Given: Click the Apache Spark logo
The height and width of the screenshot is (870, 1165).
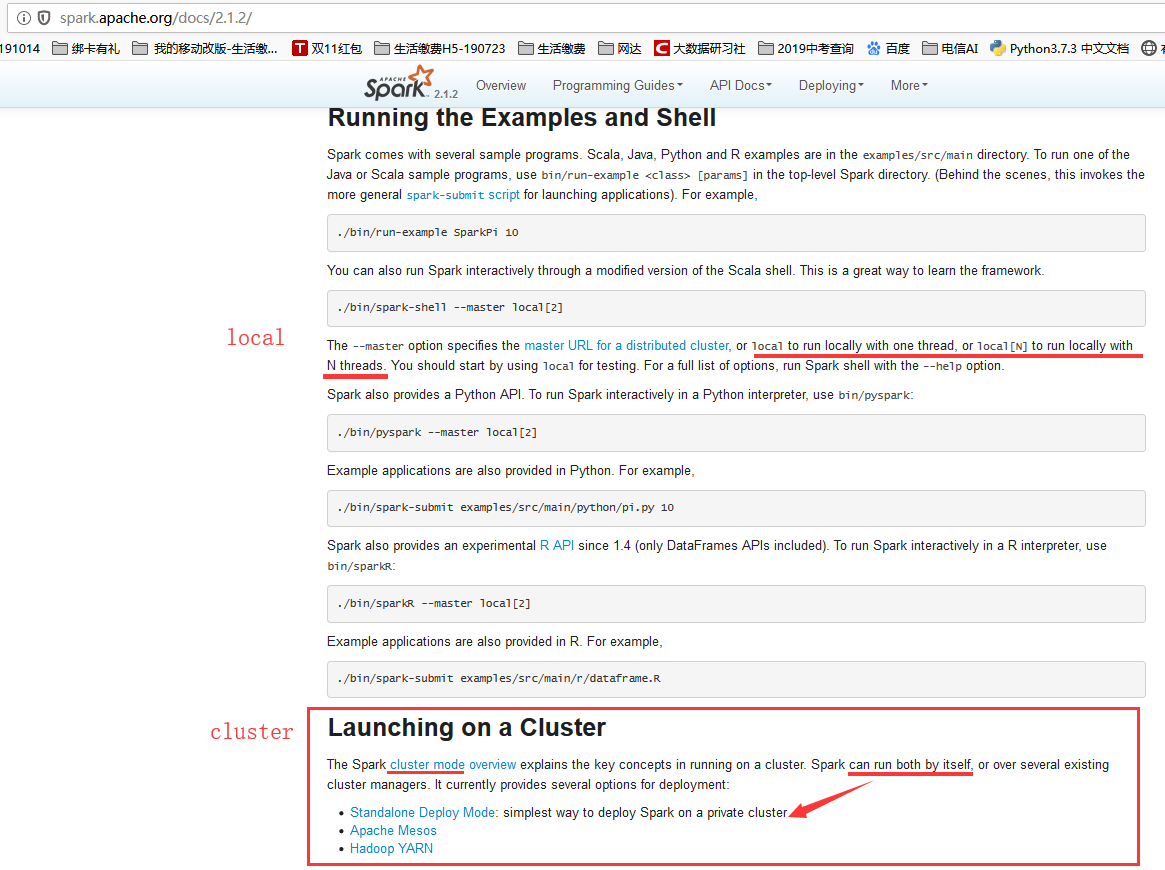Looking at the screenshot, I should click(398, 84).
